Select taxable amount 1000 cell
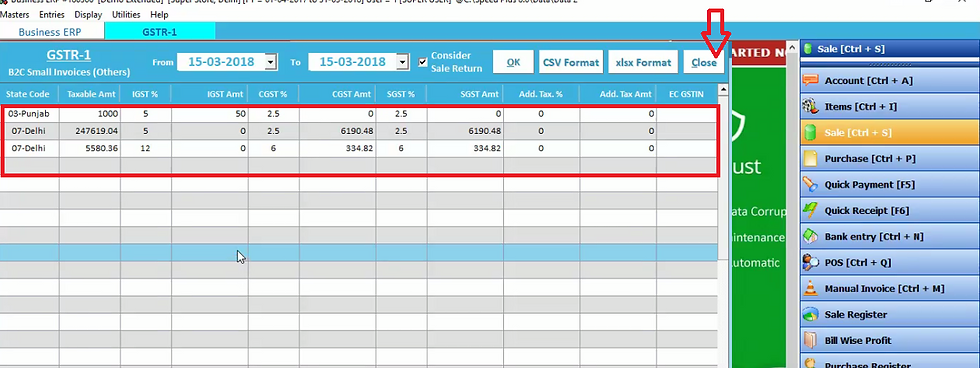 (90, 114)
